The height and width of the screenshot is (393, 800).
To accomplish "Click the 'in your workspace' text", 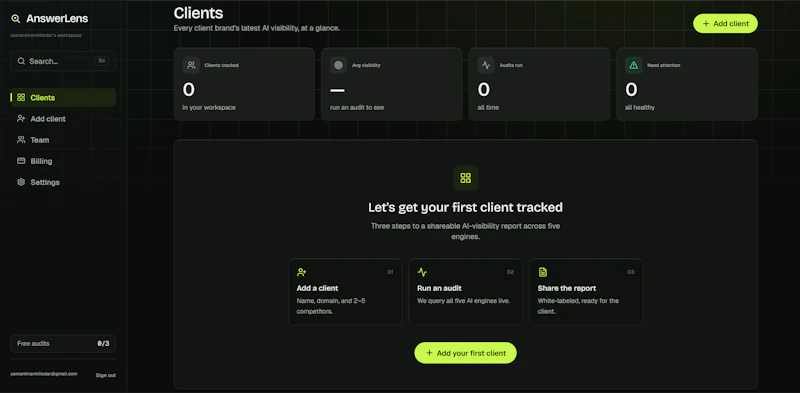I will (x=209, y=108).
